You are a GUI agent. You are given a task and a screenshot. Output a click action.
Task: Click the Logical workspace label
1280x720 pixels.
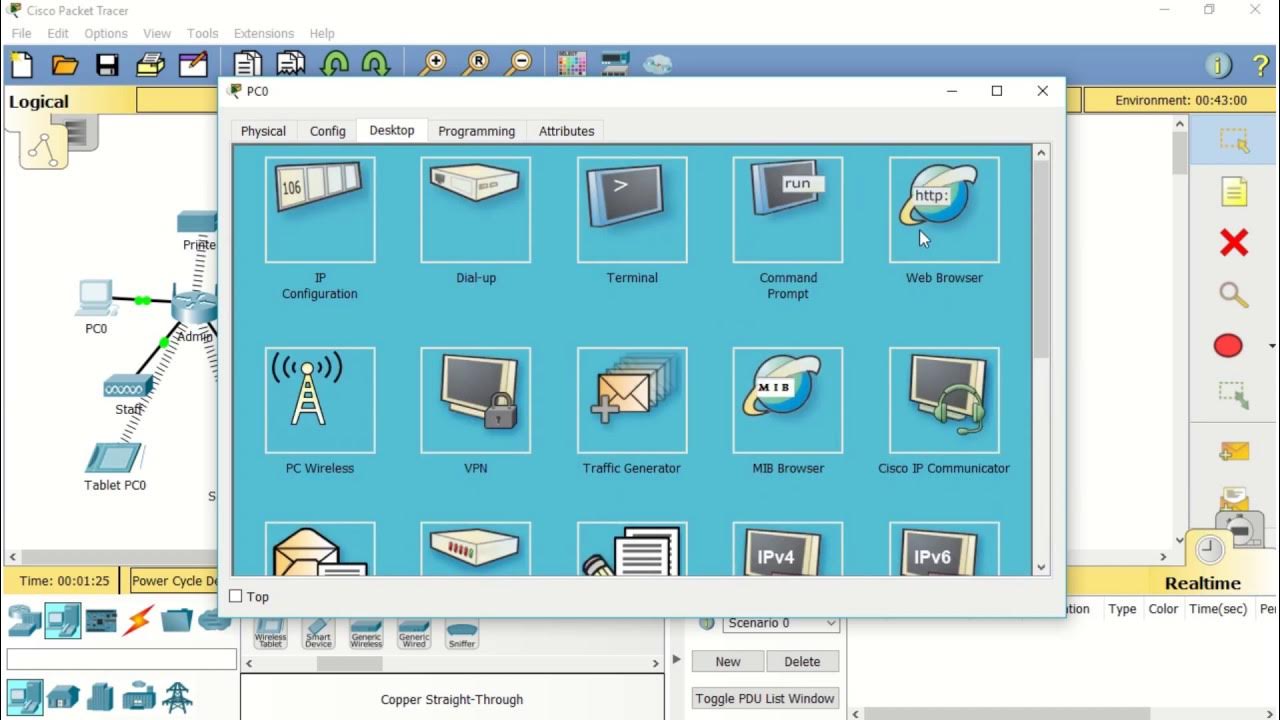tap(39, 101)
